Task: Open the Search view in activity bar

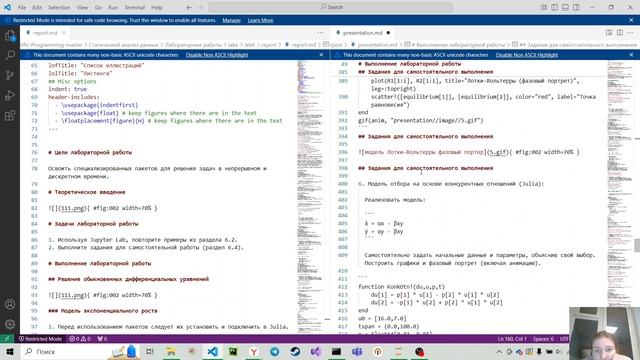Action: 10,55
